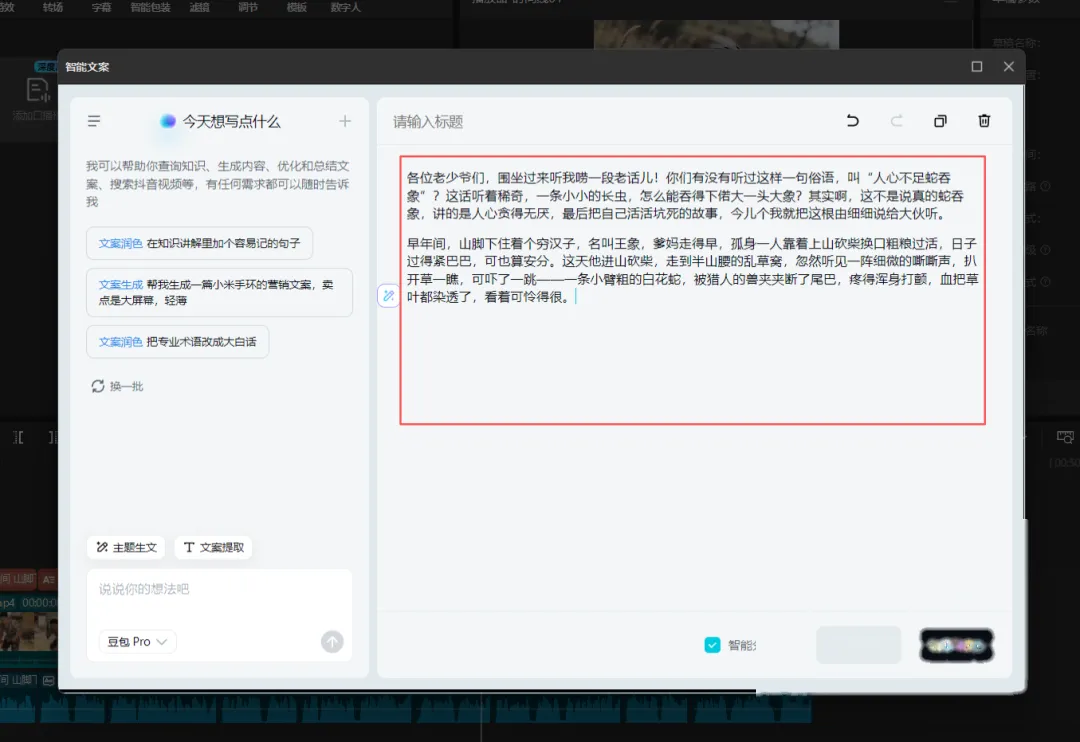Click the refresh icon next to 换一批

point(98,387)
